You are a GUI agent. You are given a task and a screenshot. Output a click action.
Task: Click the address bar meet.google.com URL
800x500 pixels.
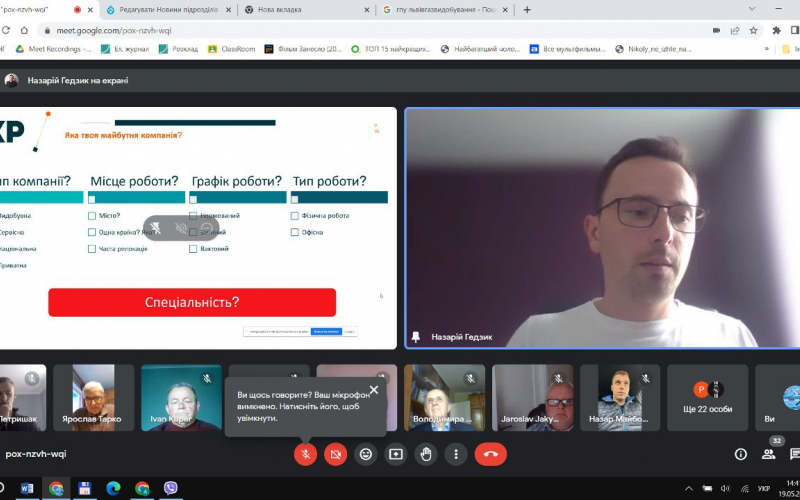[x=114, y=31]
